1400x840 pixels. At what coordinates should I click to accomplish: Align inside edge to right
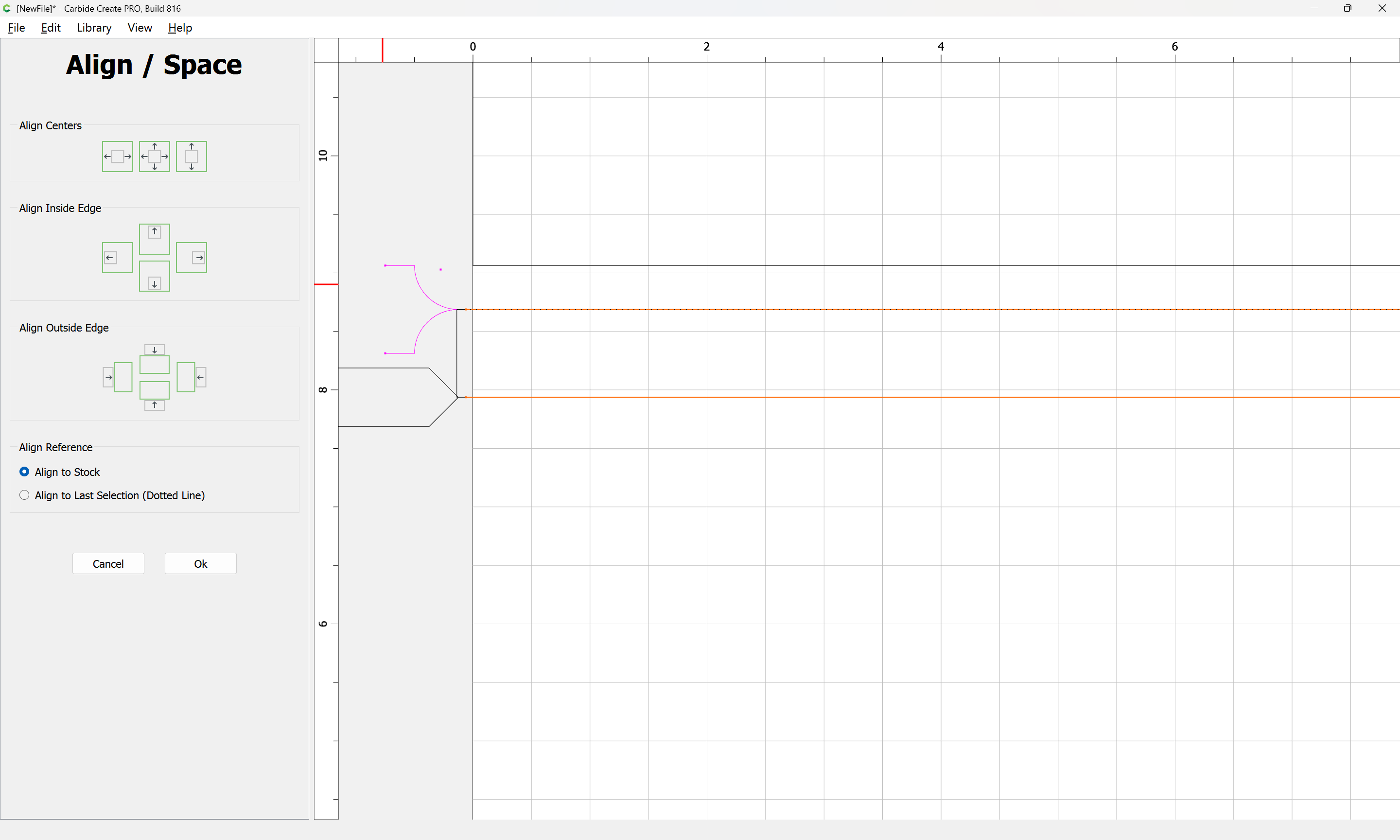(191, 258)
